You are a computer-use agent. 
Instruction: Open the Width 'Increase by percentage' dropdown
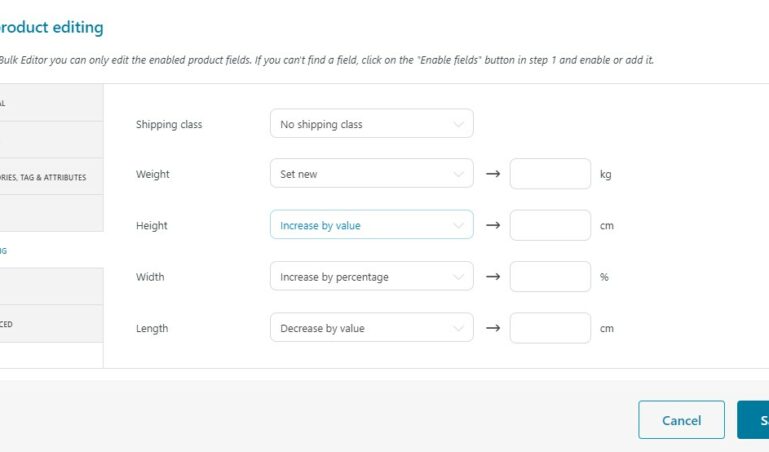[372, 276]
